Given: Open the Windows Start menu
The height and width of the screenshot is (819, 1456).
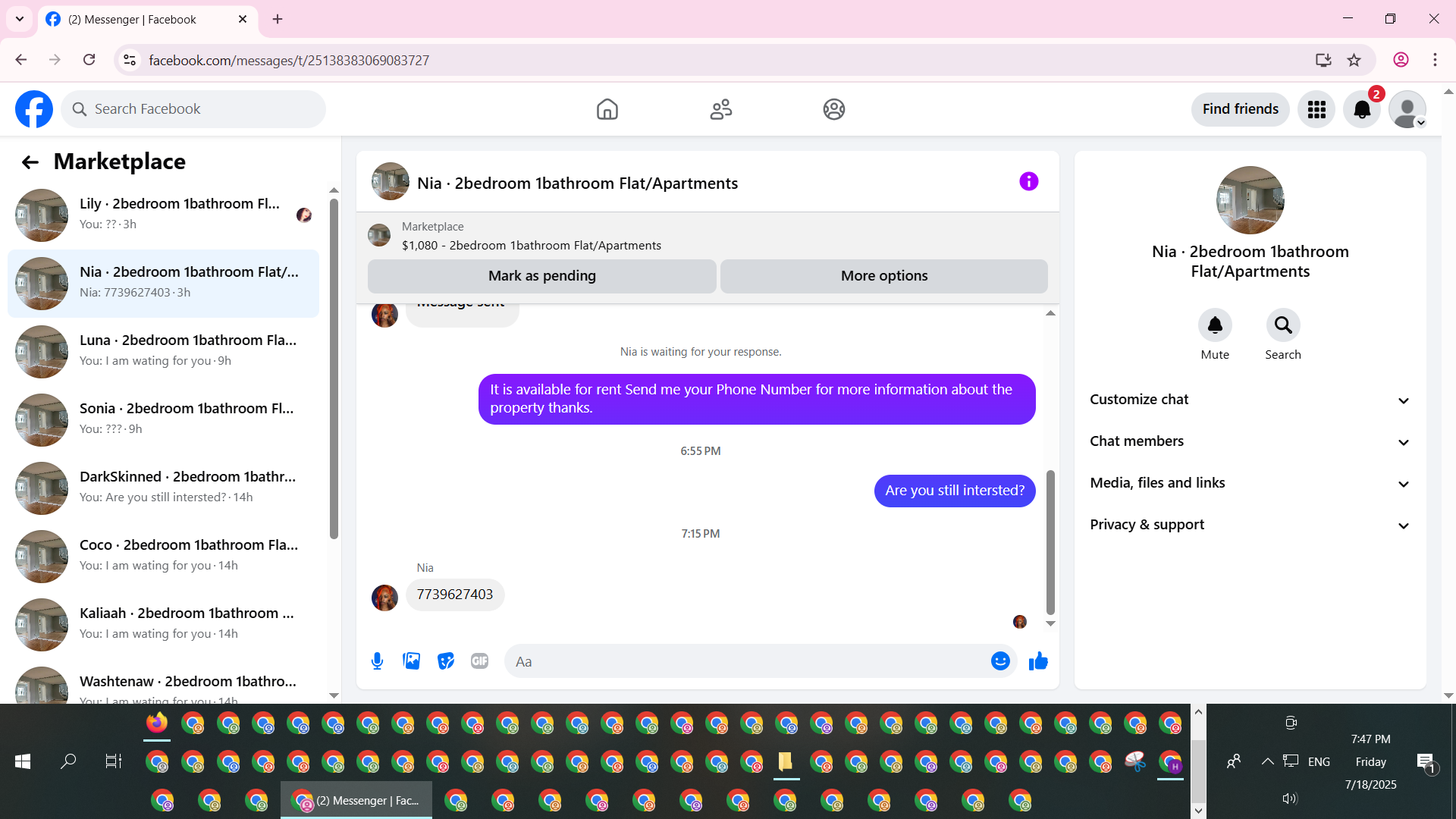Looking at the screenshot, I should pos(23,761).
